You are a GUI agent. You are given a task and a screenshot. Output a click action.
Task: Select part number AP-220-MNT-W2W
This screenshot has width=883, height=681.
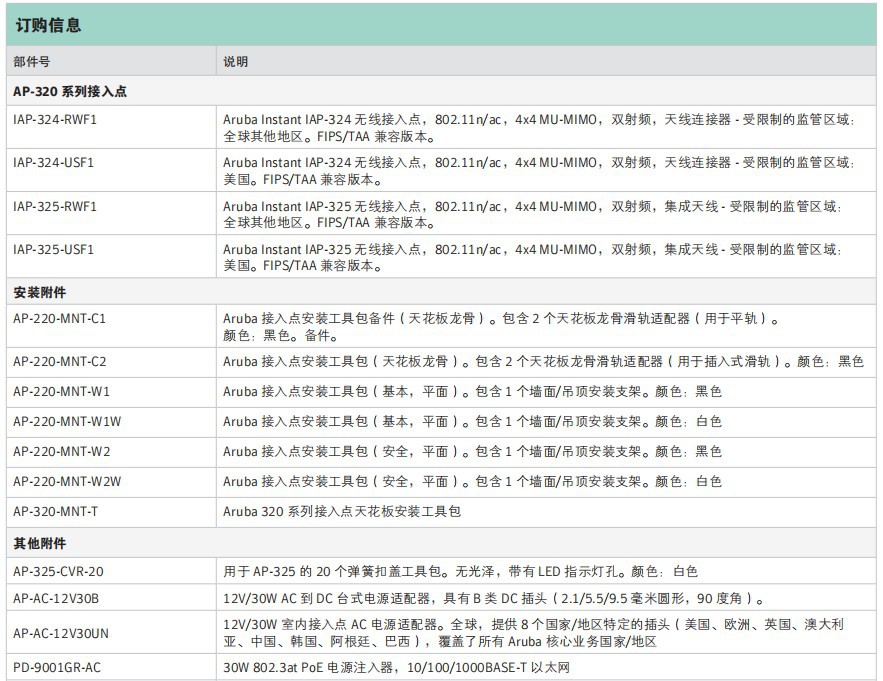pyautogui.click(x=67, y=482)
